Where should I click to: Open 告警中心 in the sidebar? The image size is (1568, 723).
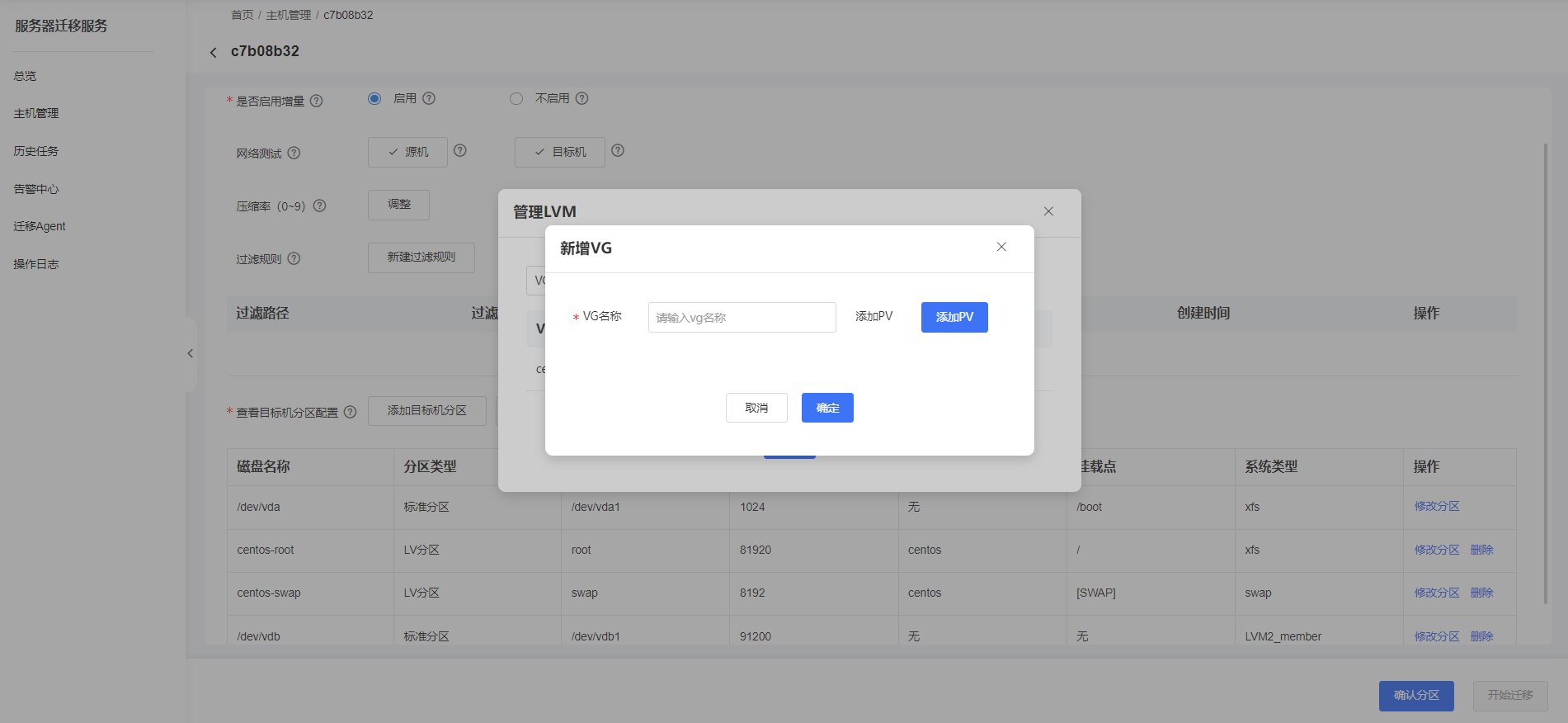coord(36,189)
